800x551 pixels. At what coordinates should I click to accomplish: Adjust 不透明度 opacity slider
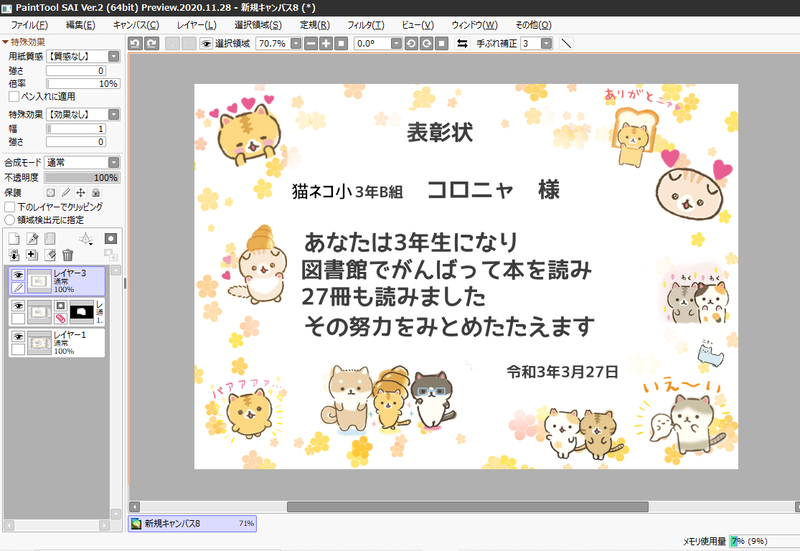(82, 178)
